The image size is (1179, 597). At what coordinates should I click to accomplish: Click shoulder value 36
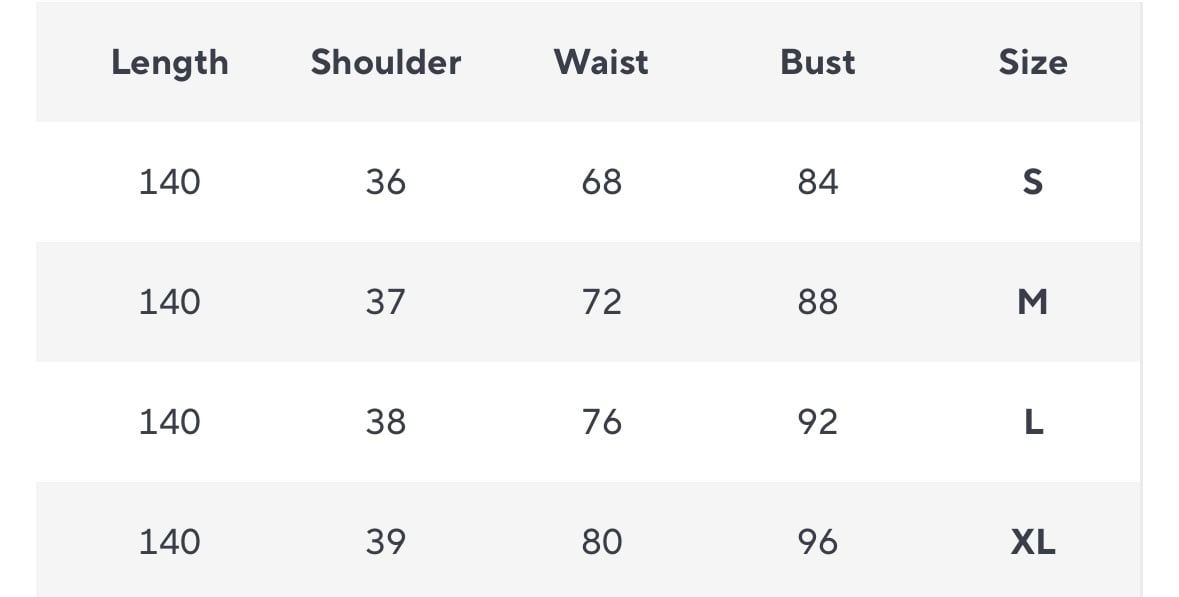(x=386, y=182)
